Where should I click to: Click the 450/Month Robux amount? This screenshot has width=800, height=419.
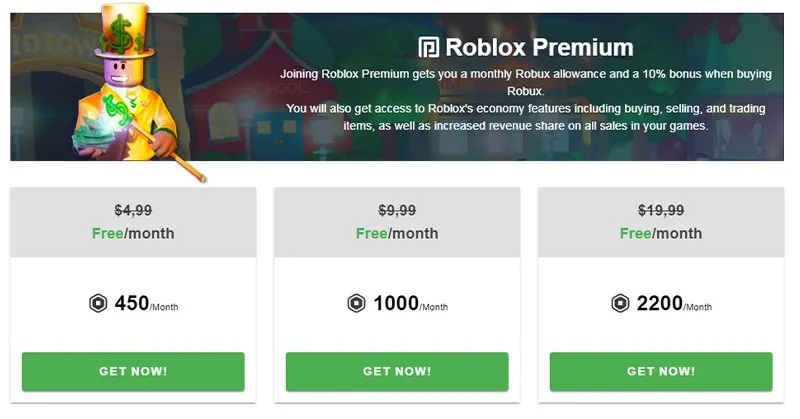pos(146,304)
